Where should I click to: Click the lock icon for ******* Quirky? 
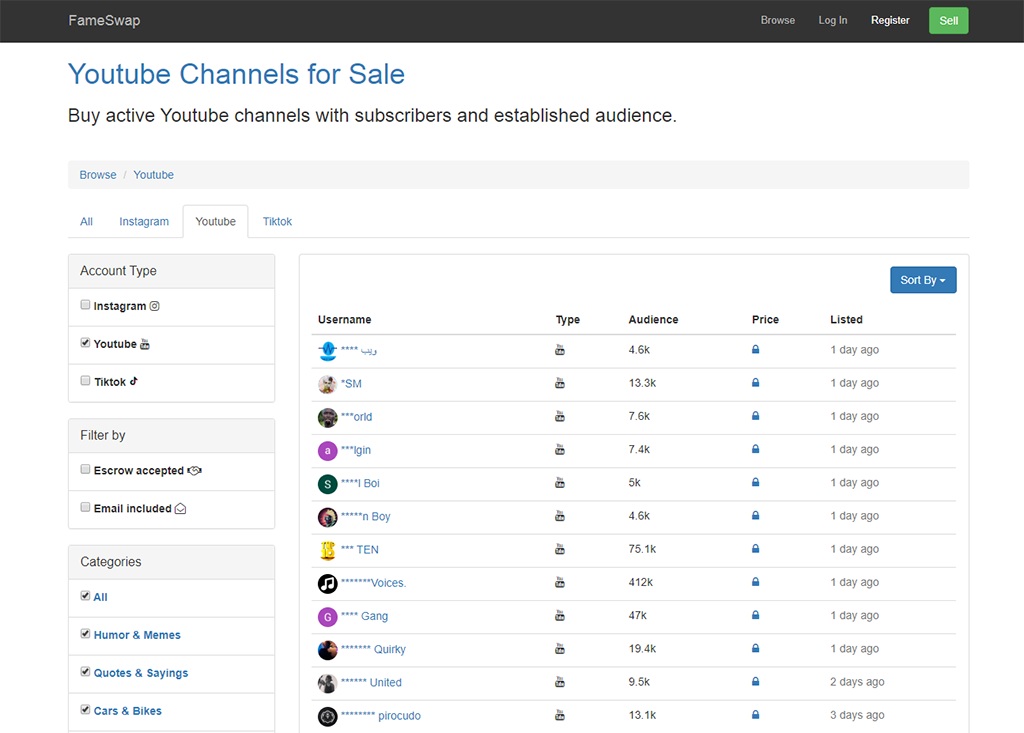coord(755,649)
